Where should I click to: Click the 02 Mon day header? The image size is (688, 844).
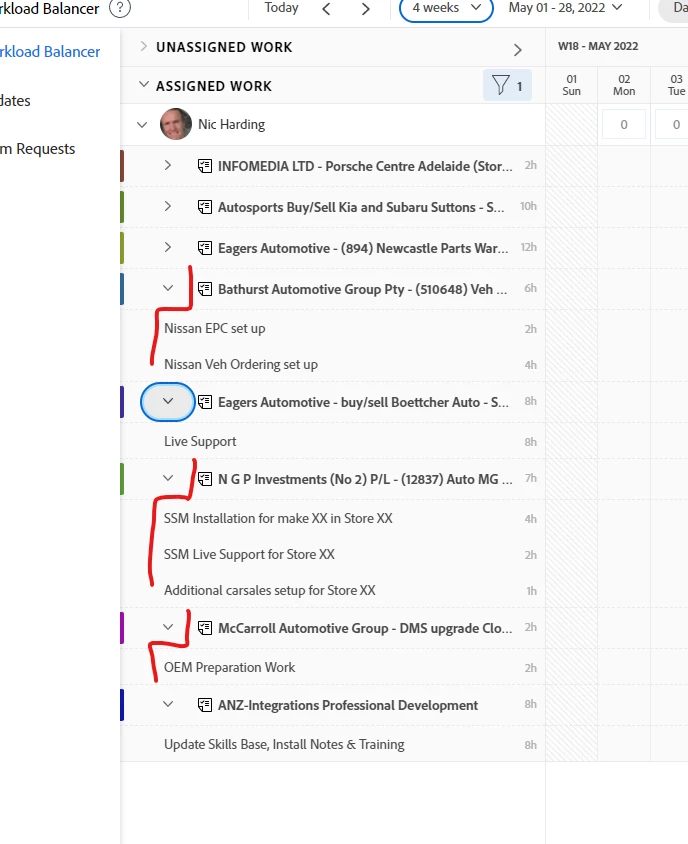(x=624, y=85)
